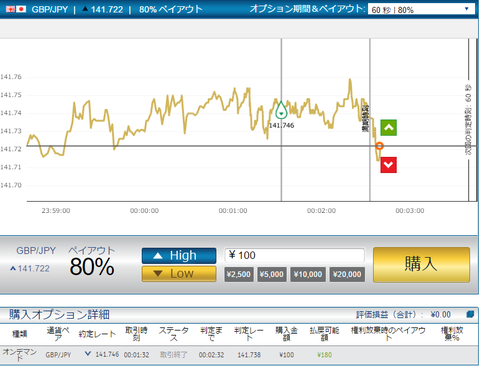Viewport: 480px width, 366px height.
Task: Select the High button
Action: tap(179, 256)
